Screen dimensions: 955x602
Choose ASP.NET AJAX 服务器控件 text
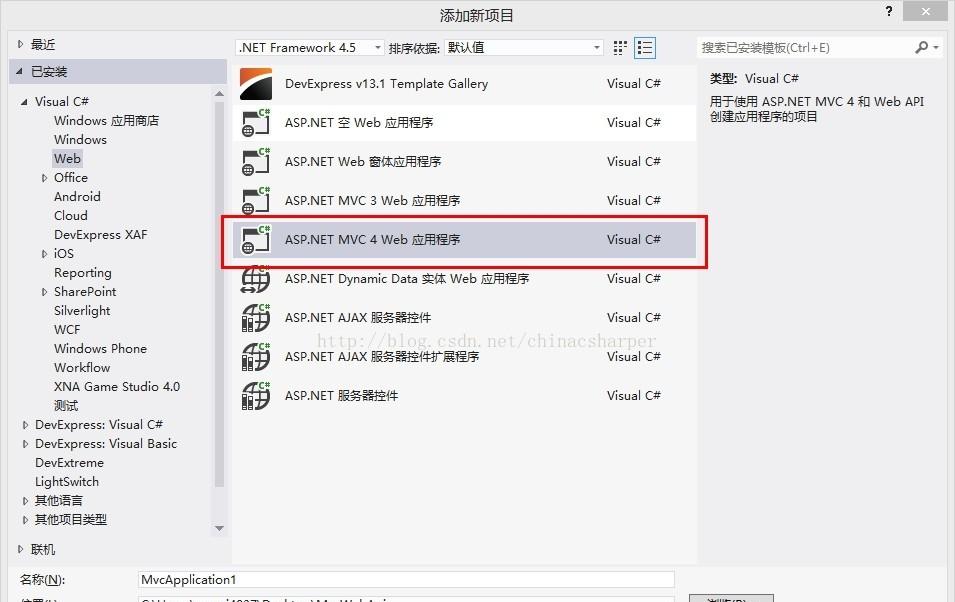coord(358,317)
